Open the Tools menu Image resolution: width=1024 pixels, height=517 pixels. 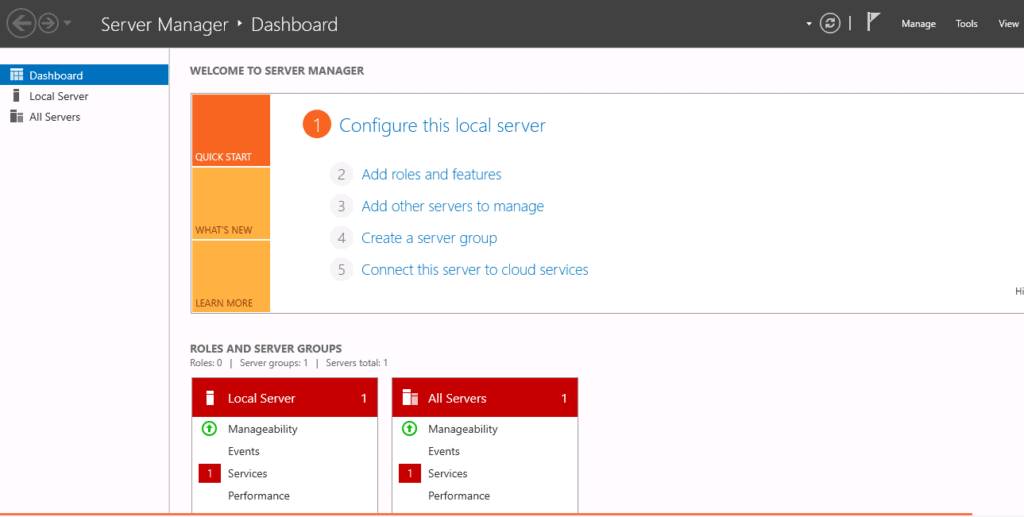(x=967, y=24)
